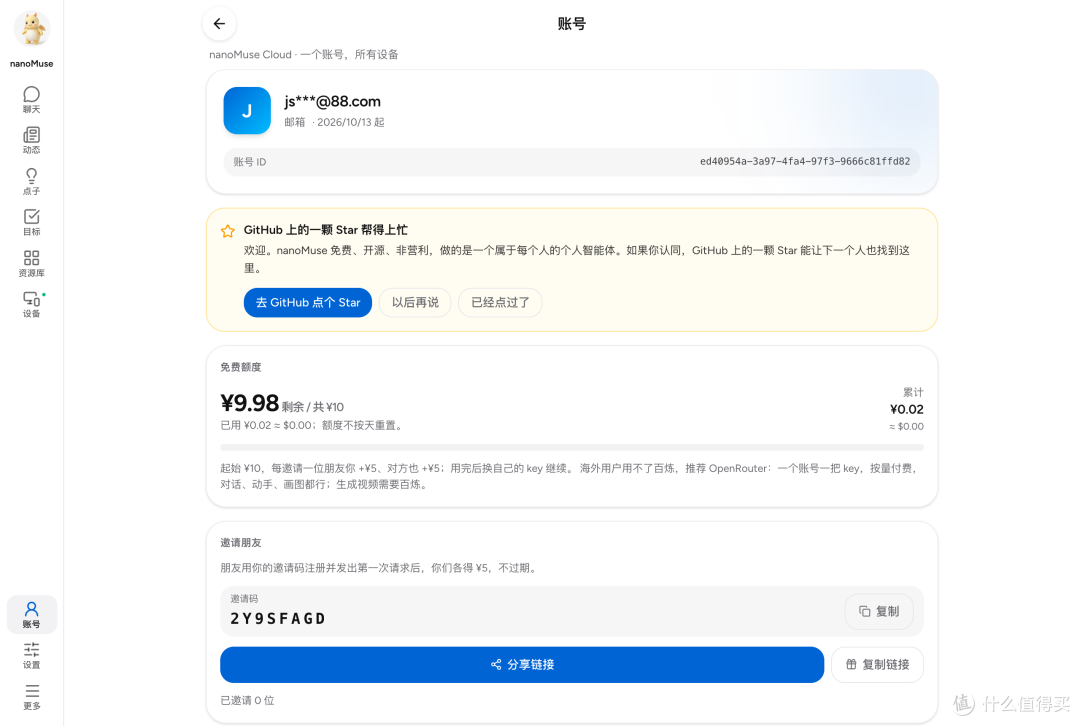Screen dimensions: 1080x726
Task: Open the 点子 ideas section
Action: [x=32, y=182]
